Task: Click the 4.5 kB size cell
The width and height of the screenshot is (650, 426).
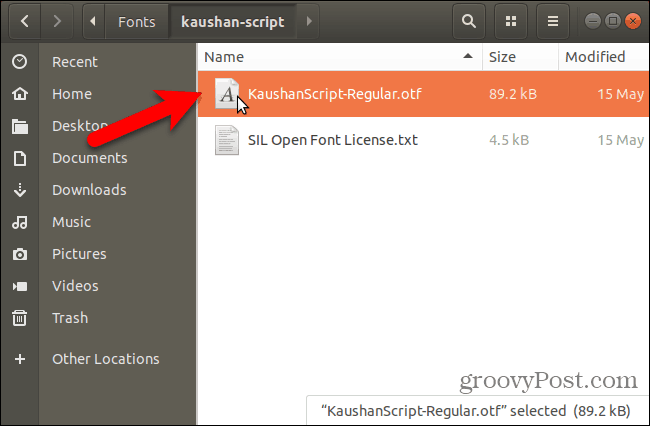Action: click(509, 140)
